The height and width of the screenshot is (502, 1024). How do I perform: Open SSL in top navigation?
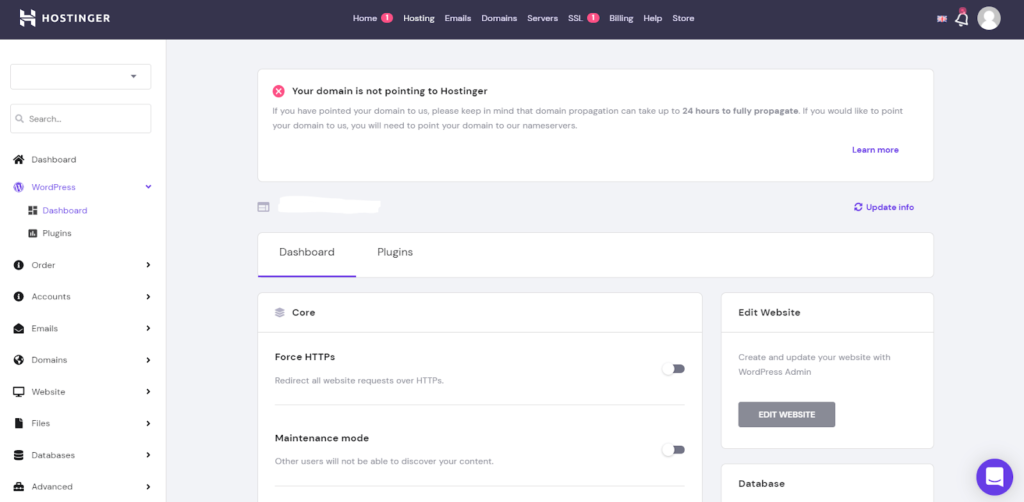575,18
